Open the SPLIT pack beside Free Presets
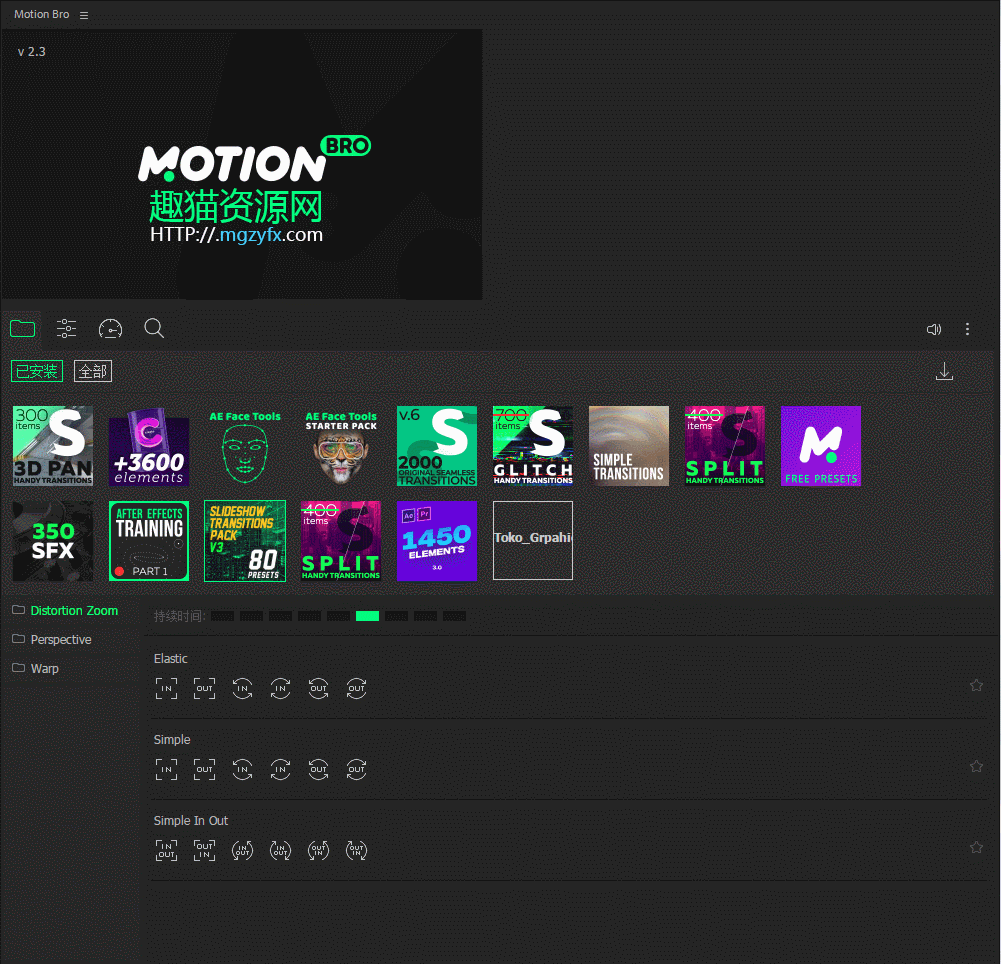The height and width of the screenshot is (964, 1001). (725, 446)
